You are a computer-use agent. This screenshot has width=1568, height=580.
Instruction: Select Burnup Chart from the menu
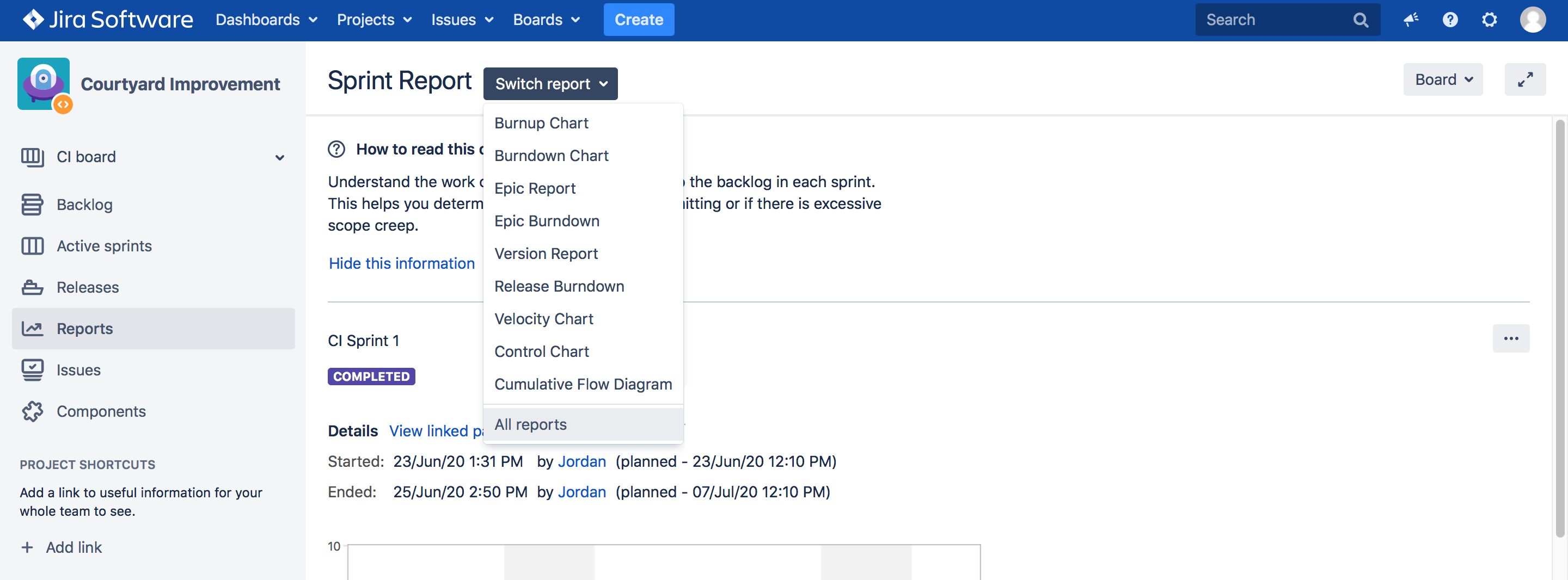pyautogui.click(x=583, y=123)
